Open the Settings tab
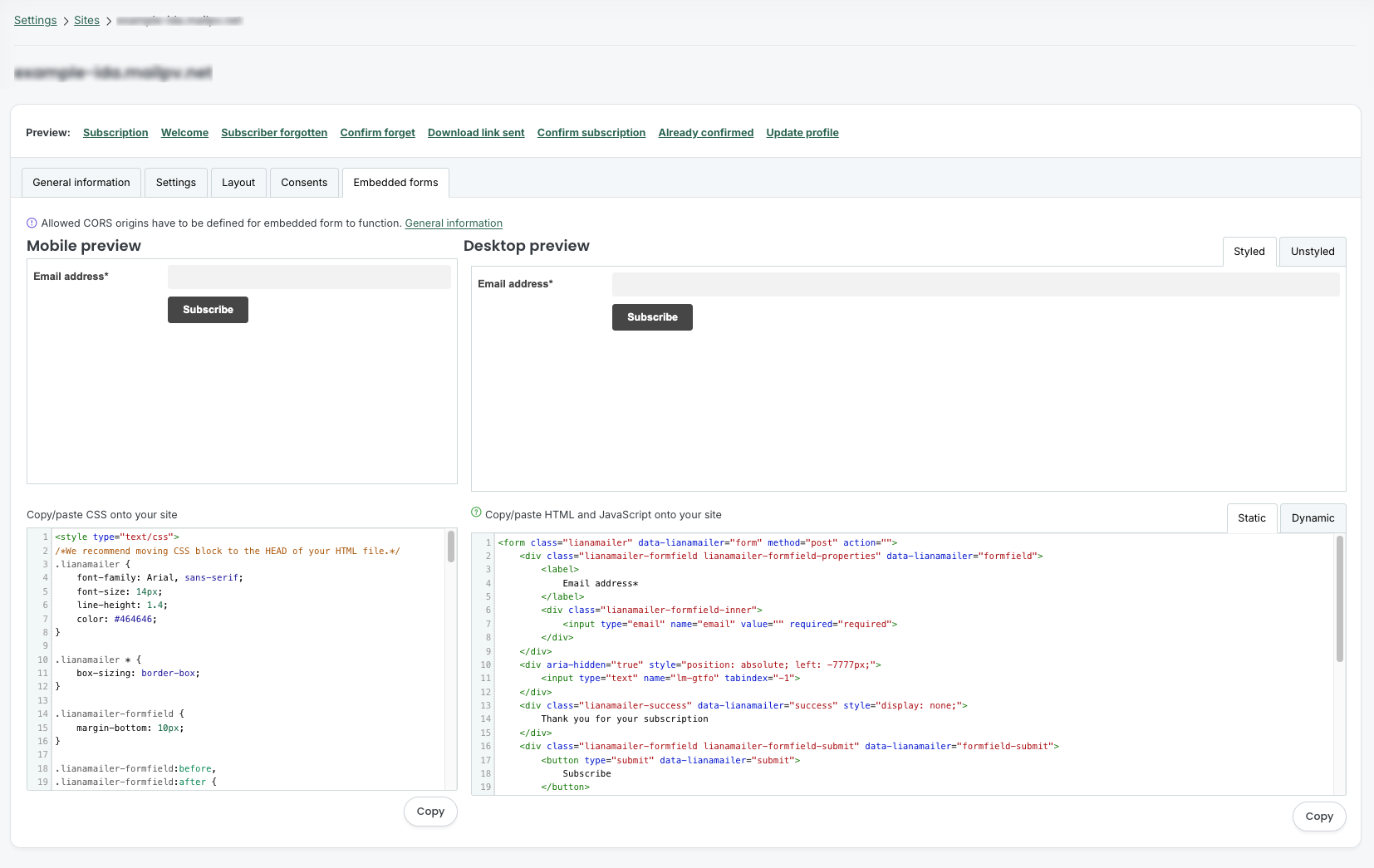 [x=176, y=183]
